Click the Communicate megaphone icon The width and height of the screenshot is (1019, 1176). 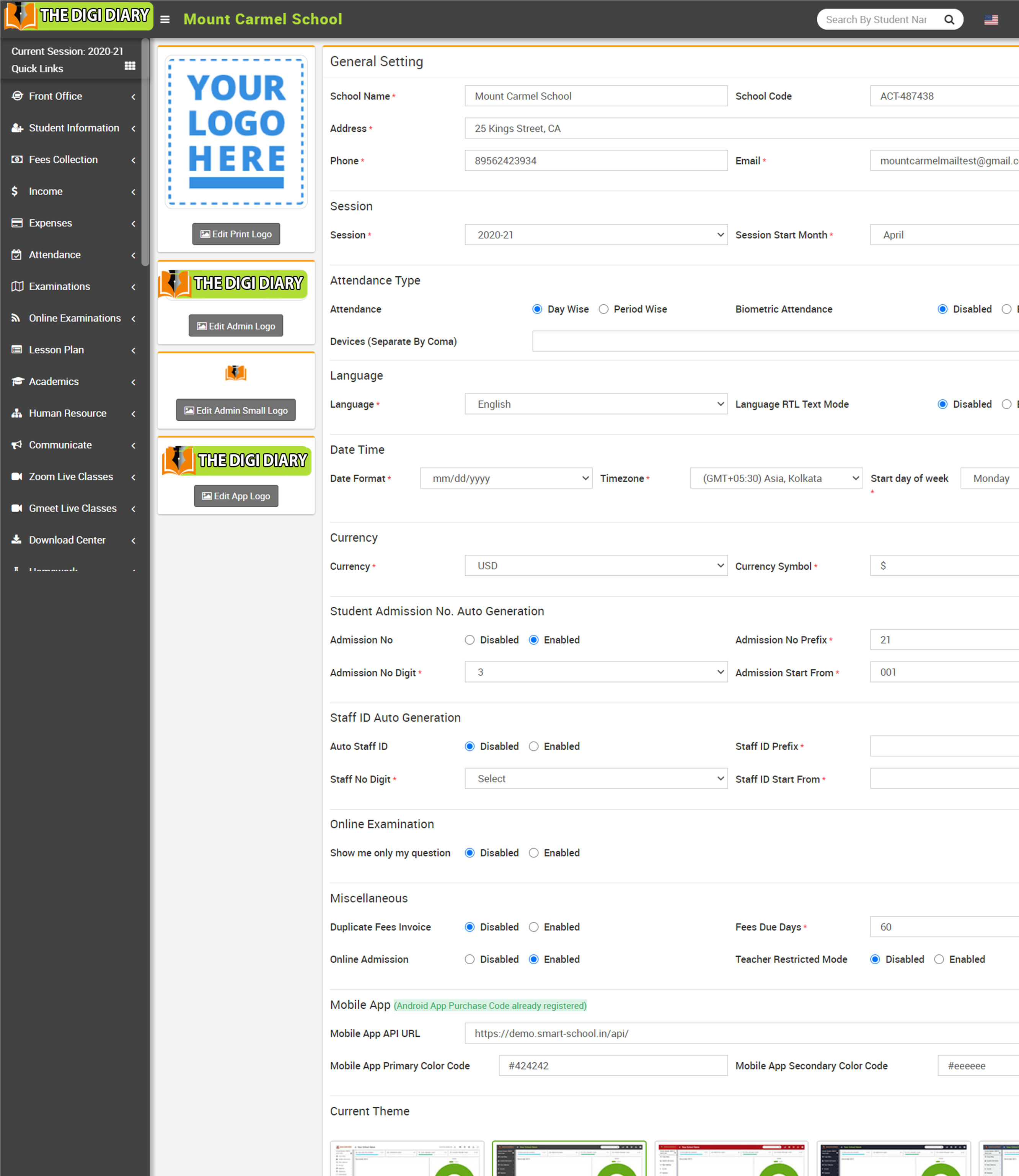pyautogui.click(x=17, y=445)
